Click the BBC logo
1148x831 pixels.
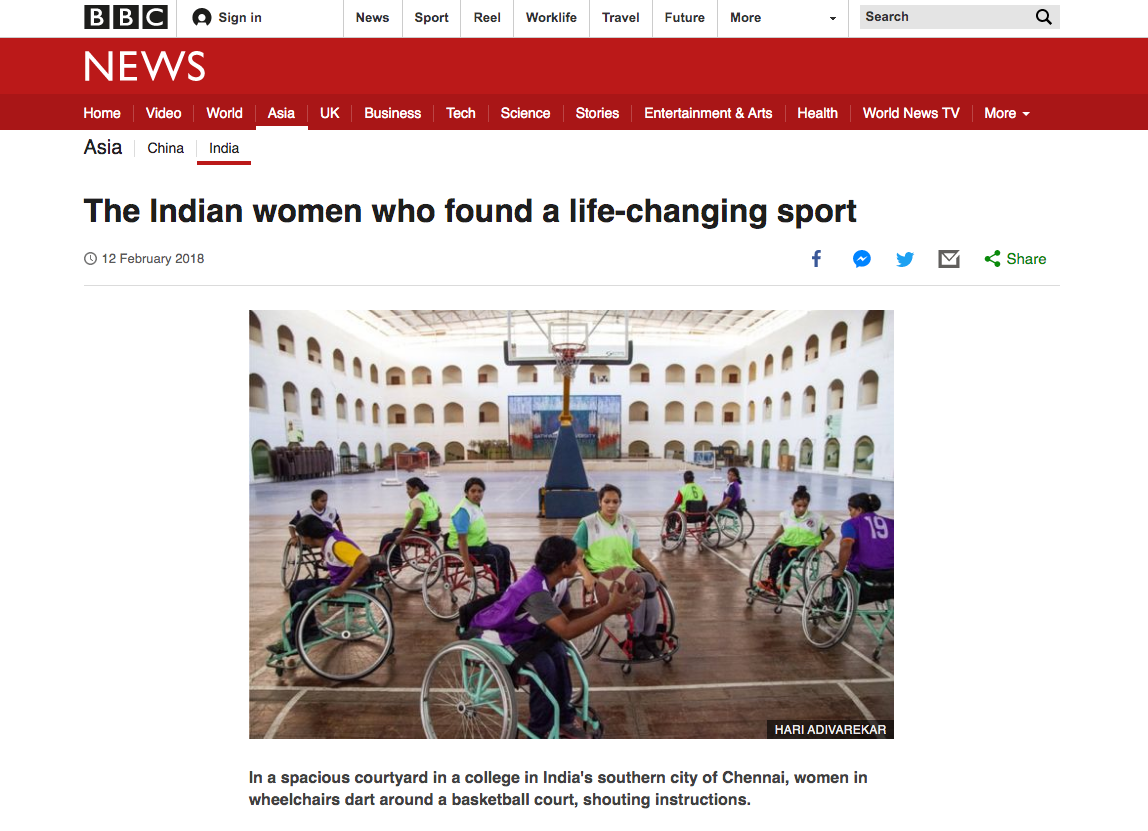pyautogui.click(x=125, y=17)
